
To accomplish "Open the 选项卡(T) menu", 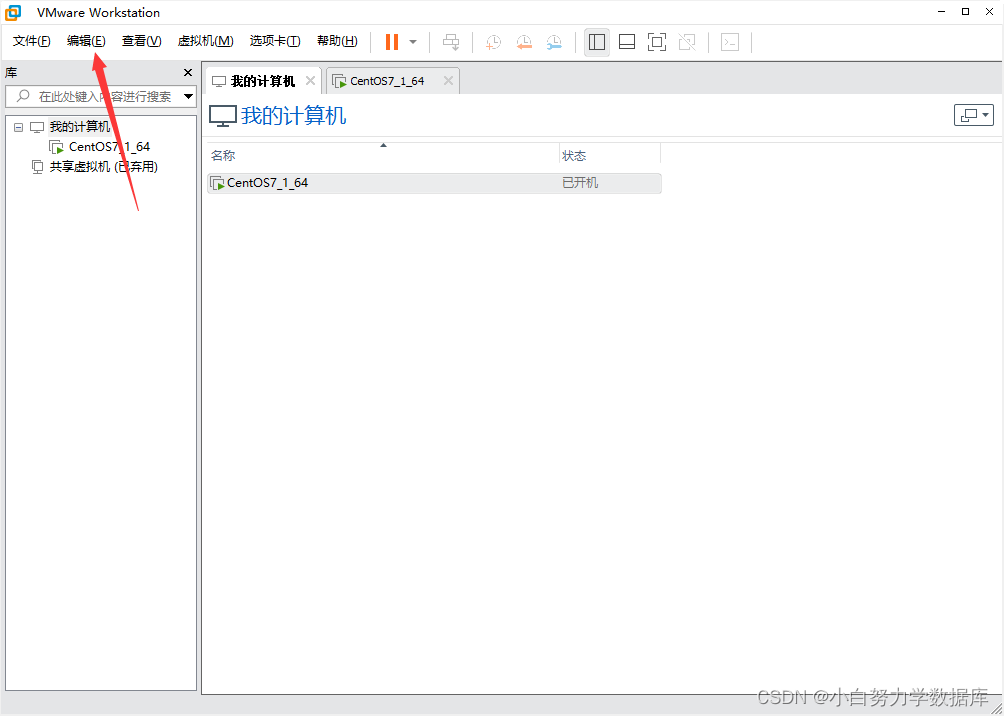I will click(275, 42).
